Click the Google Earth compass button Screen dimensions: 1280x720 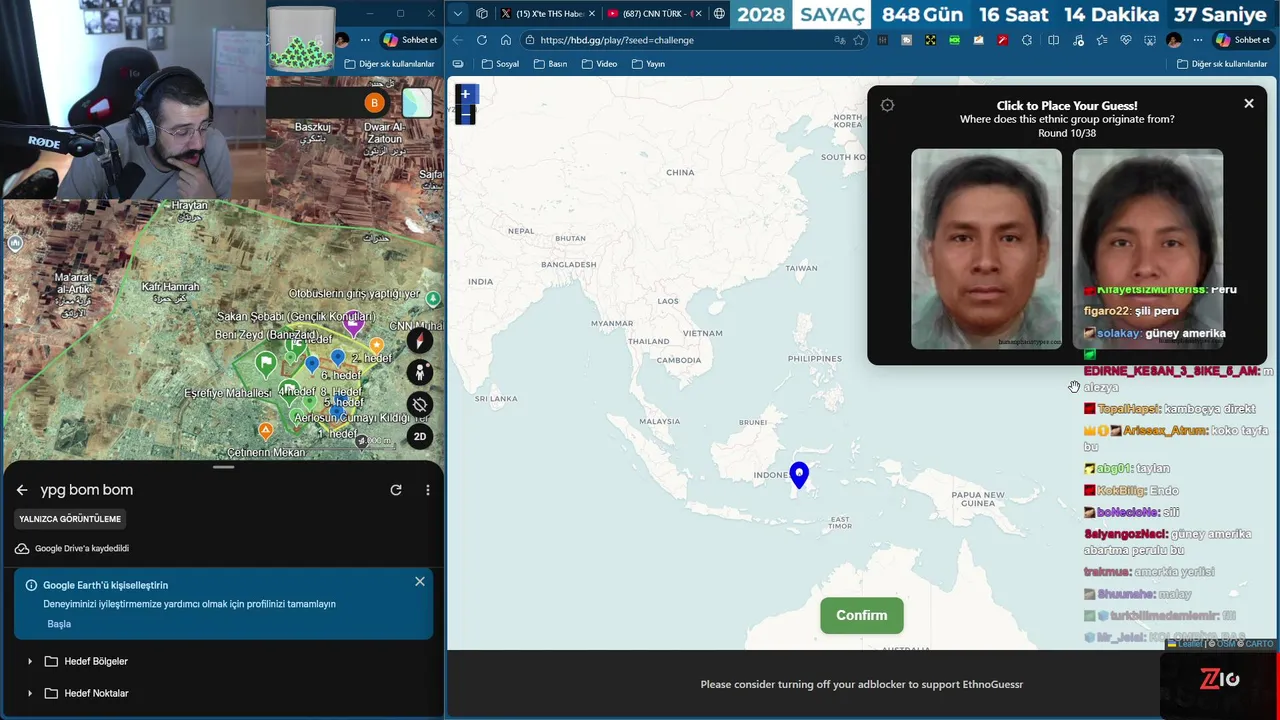click(420, 341)
